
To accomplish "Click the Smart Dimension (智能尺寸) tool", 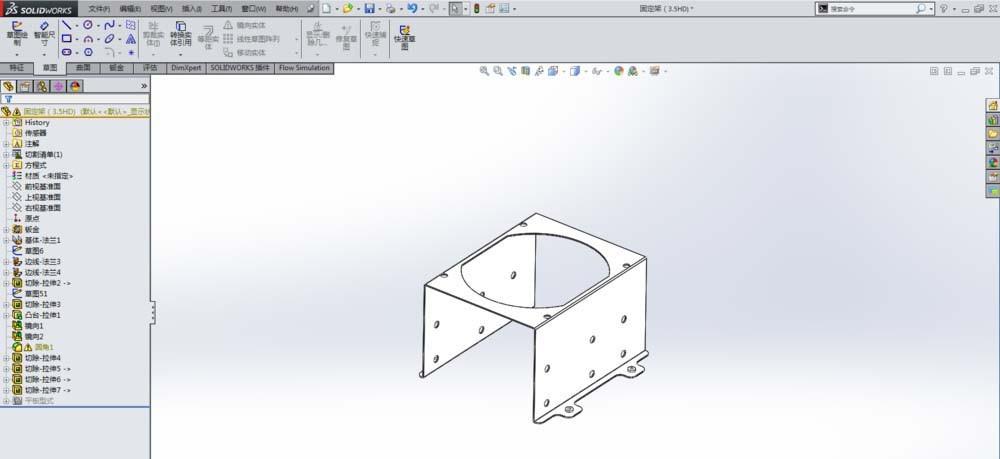I will pos(45,34).
